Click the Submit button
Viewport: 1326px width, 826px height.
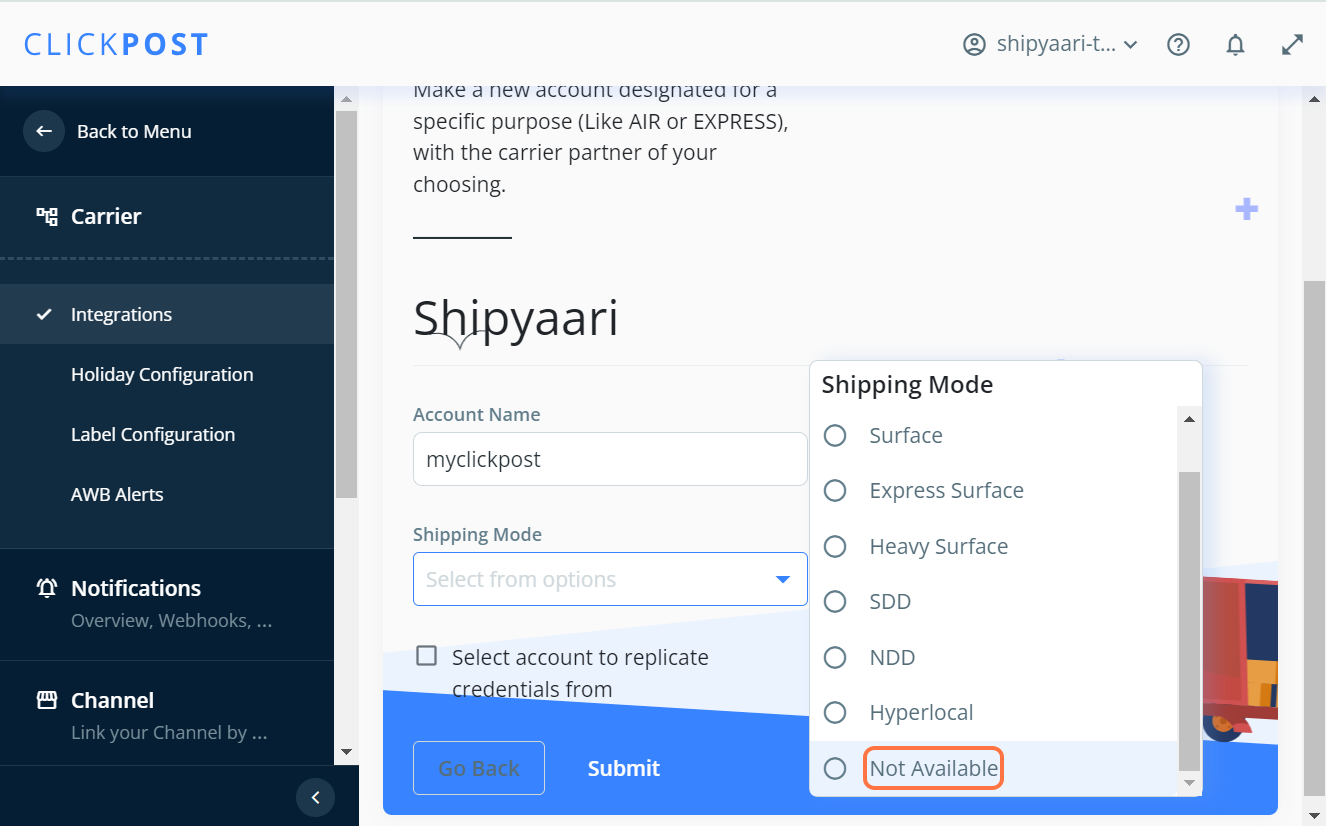(x=624, y=768)
